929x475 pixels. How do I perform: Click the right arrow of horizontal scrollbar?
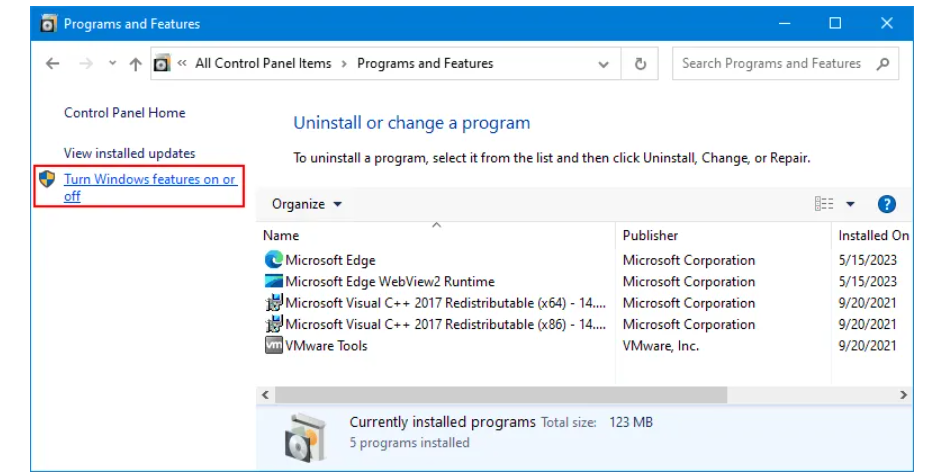[x=904, y=394]
